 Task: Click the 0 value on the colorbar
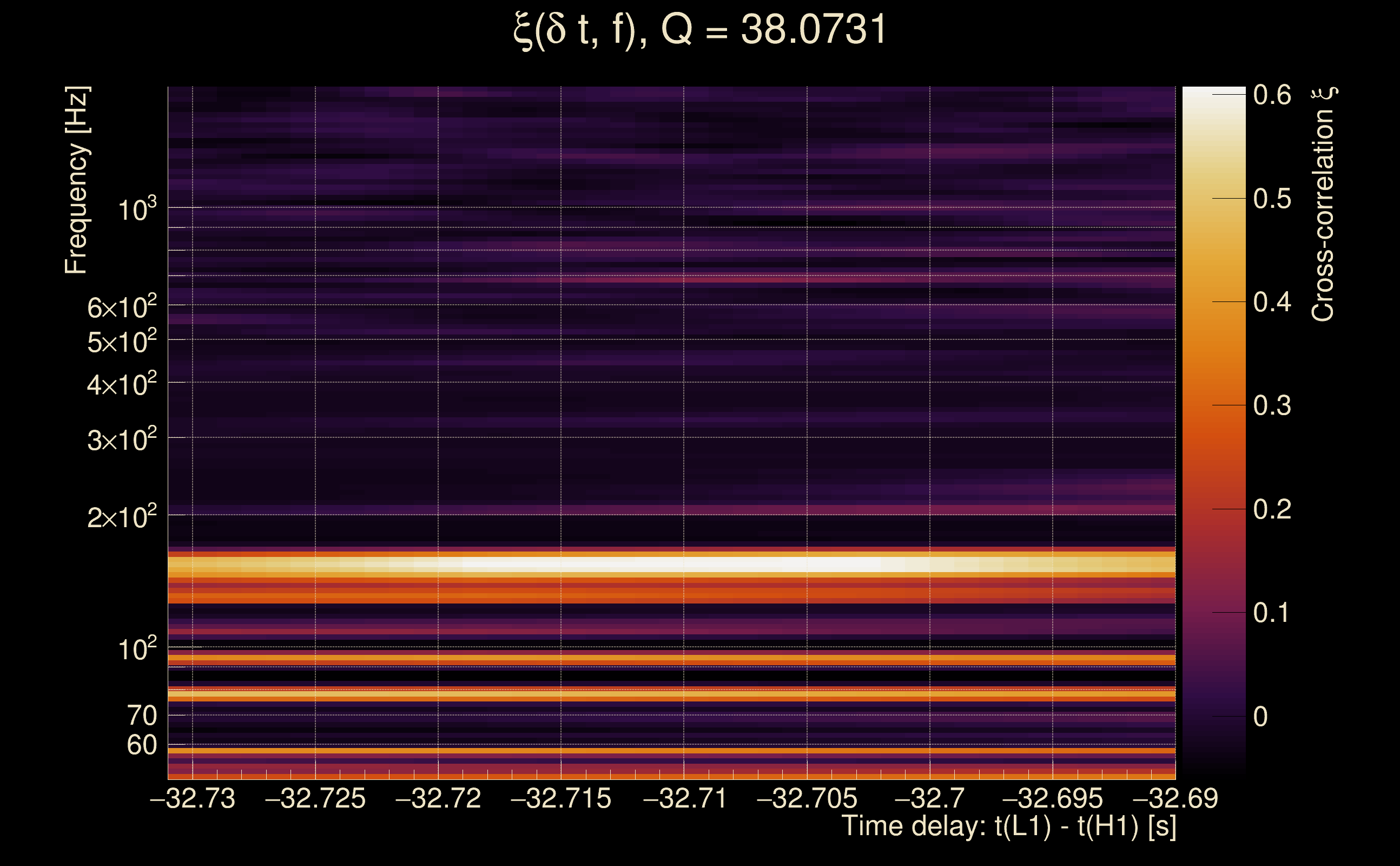1260,717
